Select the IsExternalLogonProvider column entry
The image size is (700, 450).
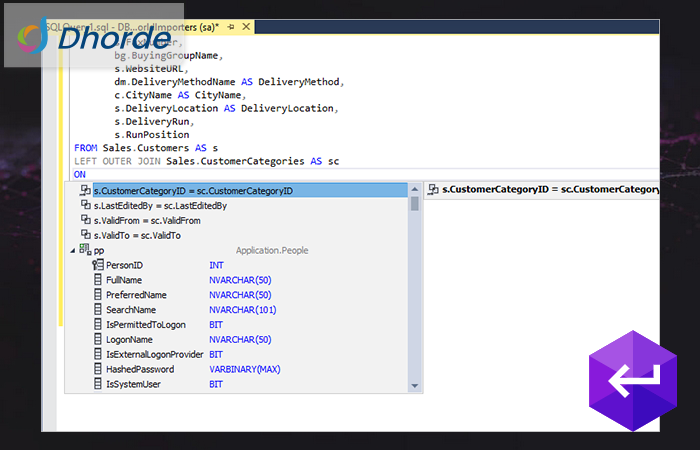(x=154, y=354)
